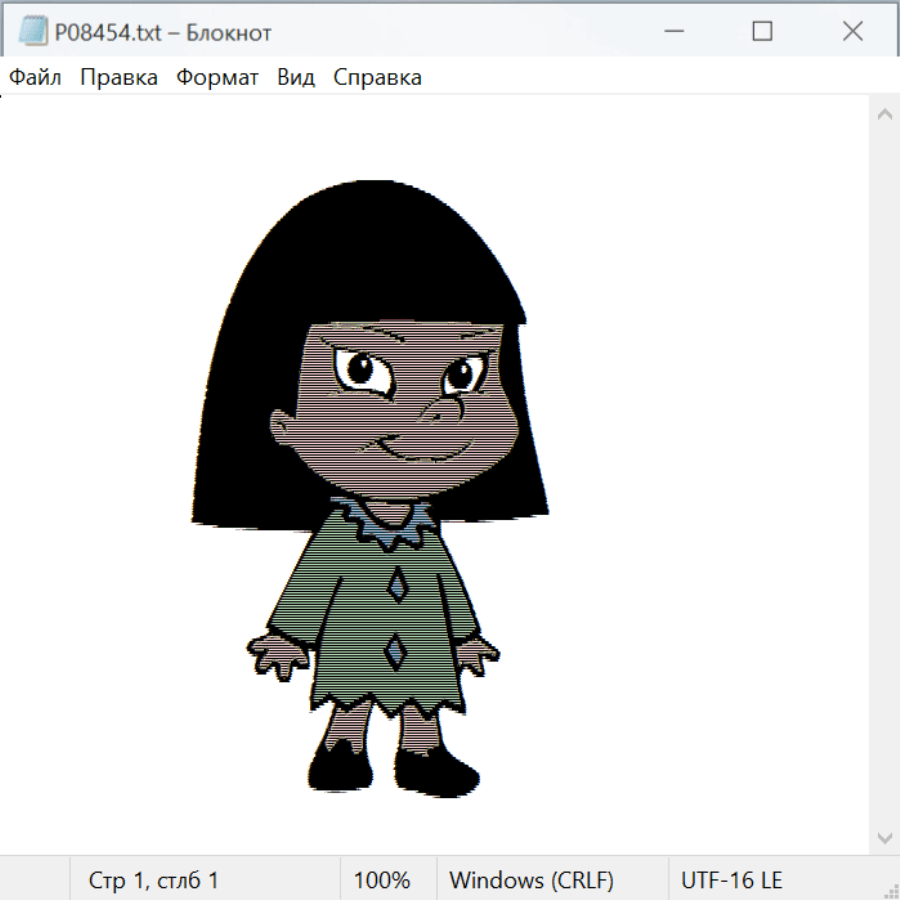Maximize the Notepad window
Viewport: 900px width, 900px height.
coord(762,32)
